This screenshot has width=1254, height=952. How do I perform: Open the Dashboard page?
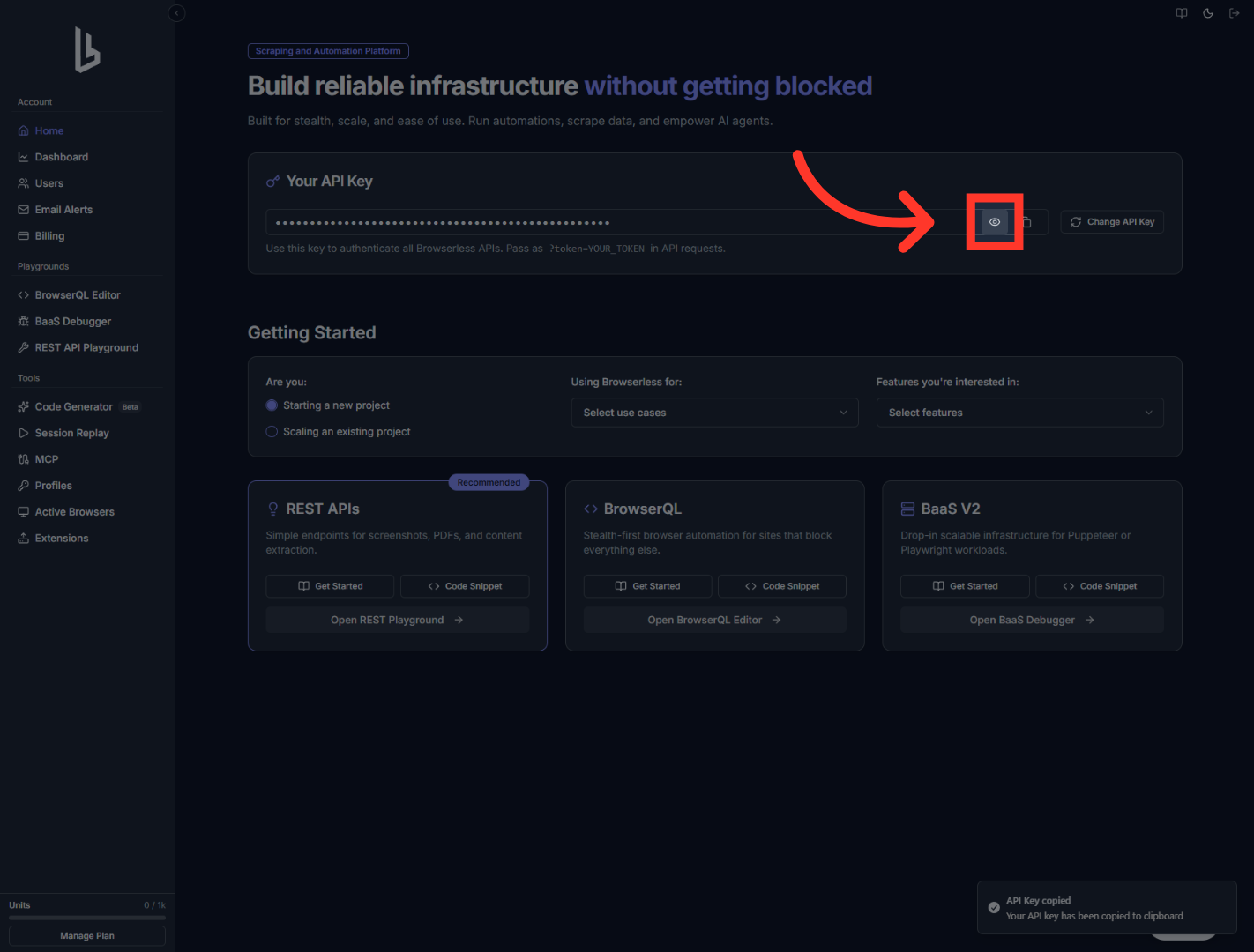coord(62,157)
